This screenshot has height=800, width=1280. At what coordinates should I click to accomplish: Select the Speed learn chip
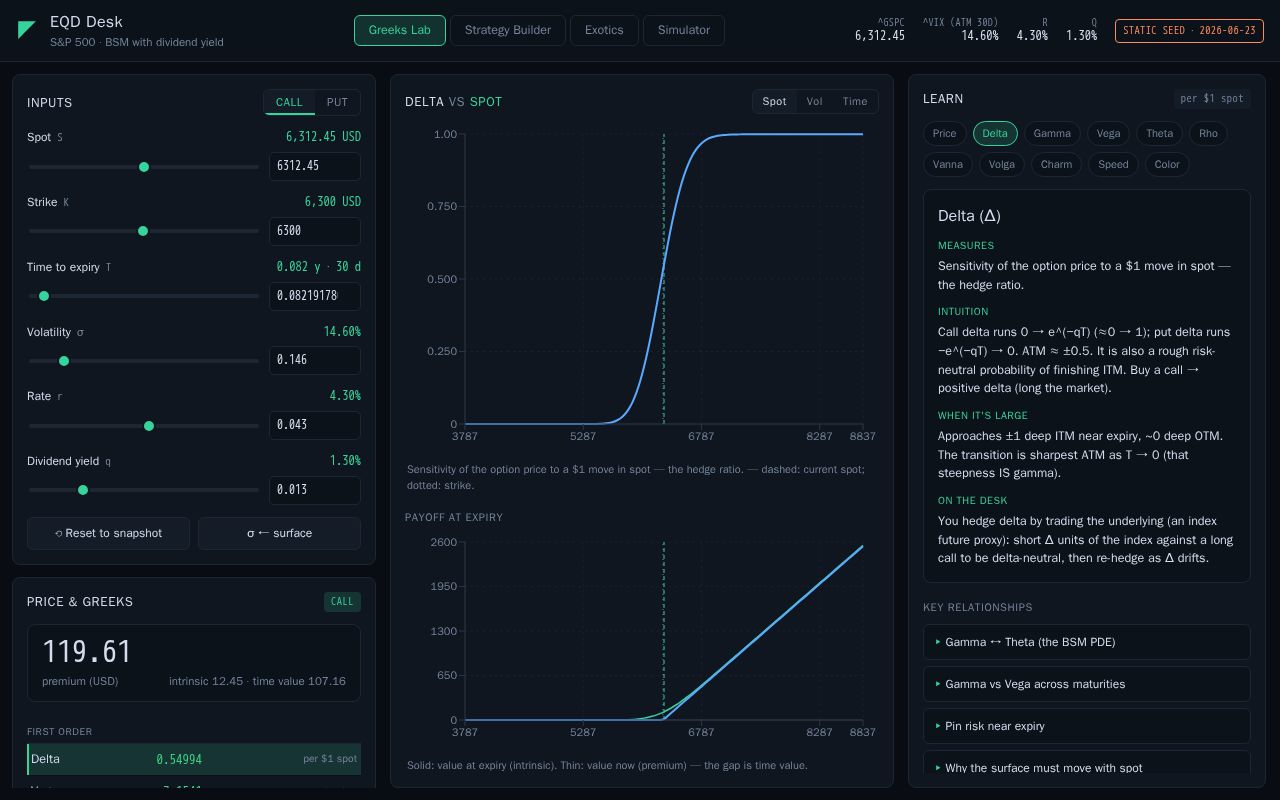point(1113,164)
